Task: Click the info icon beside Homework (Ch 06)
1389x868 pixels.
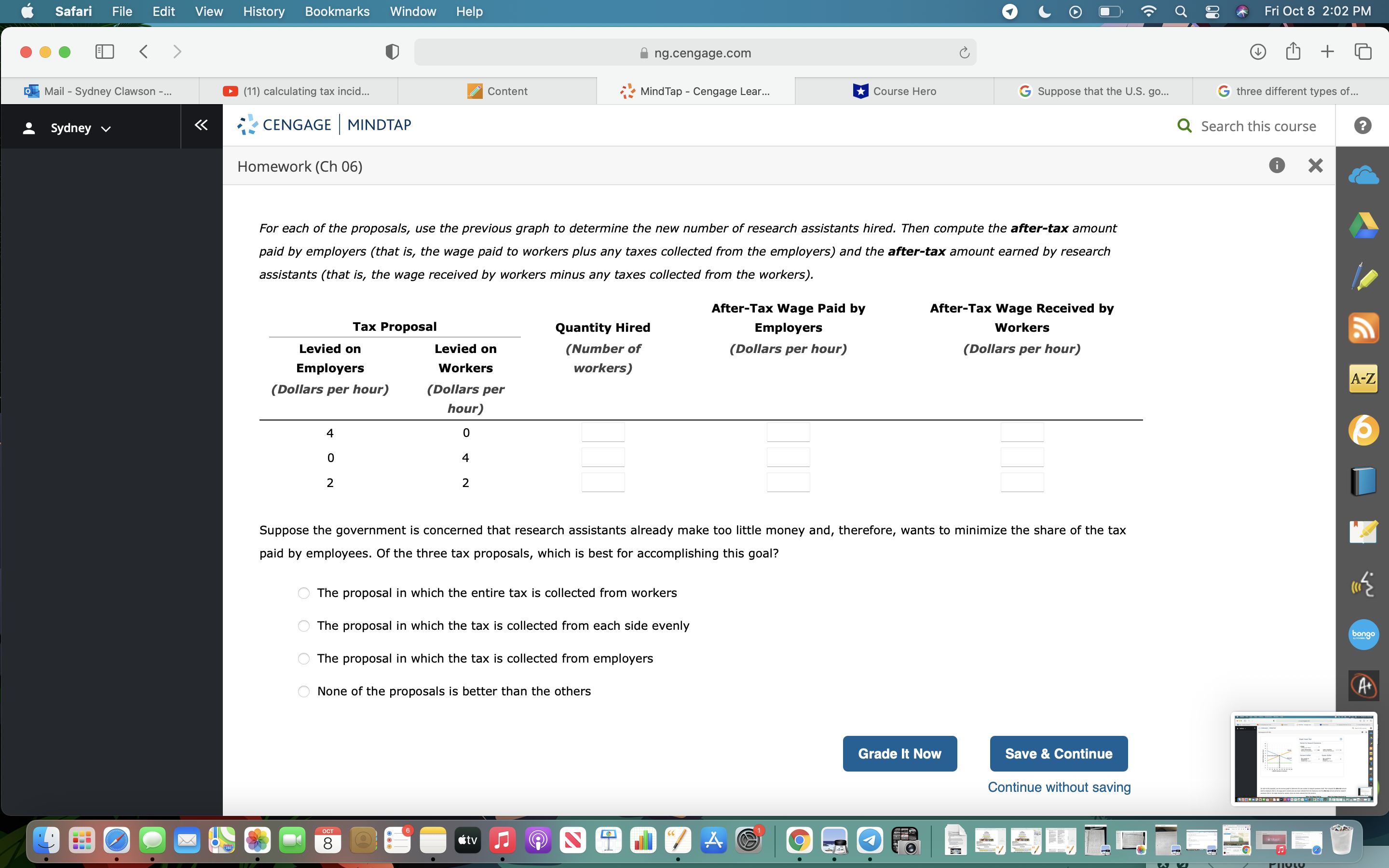Action: tap(1277, 165)
